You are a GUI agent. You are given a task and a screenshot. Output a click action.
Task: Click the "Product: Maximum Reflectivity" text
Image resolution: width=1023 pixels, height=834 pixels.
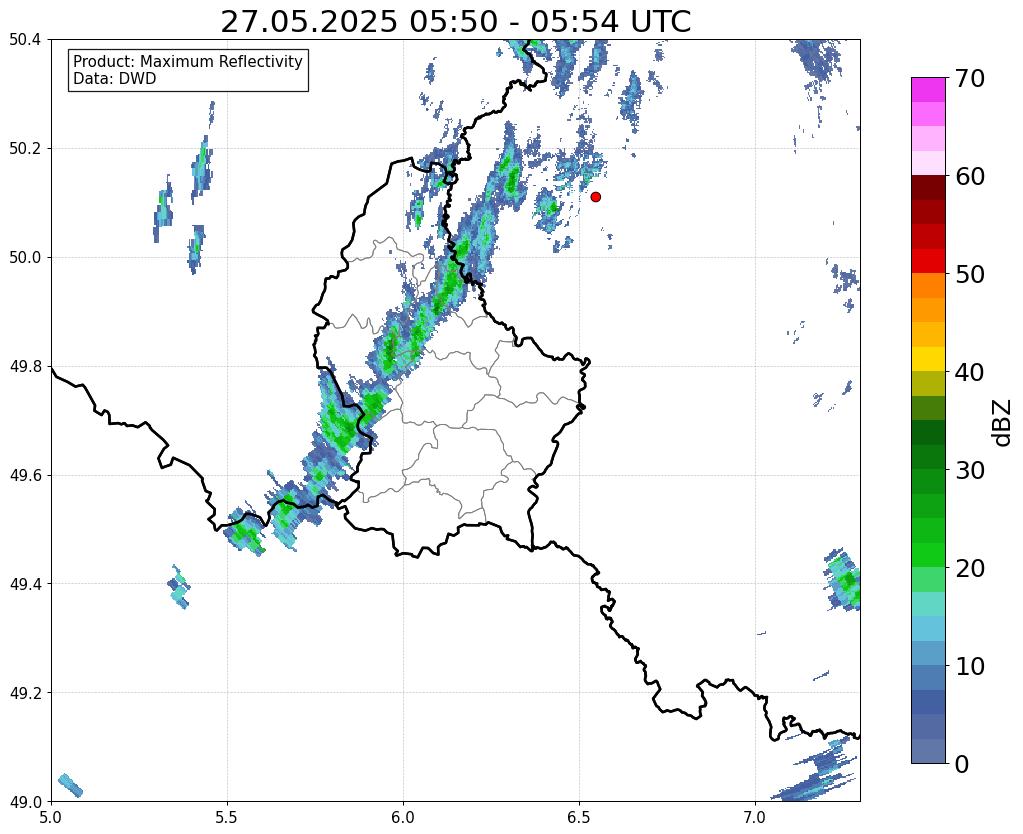click(x=188, y=61)
